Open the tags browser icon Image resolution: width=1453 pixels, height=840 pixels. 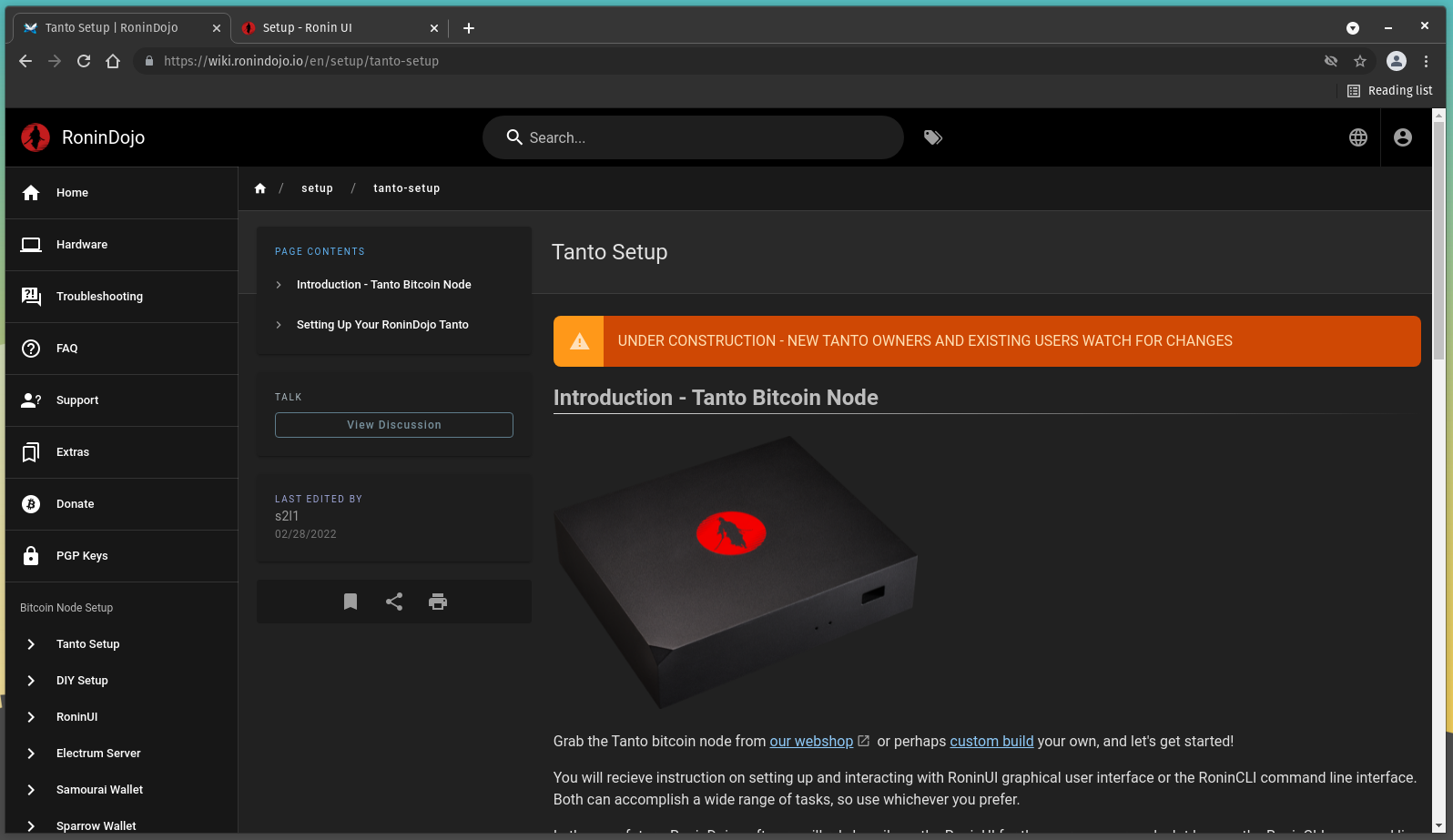click(x=933, y=137)
